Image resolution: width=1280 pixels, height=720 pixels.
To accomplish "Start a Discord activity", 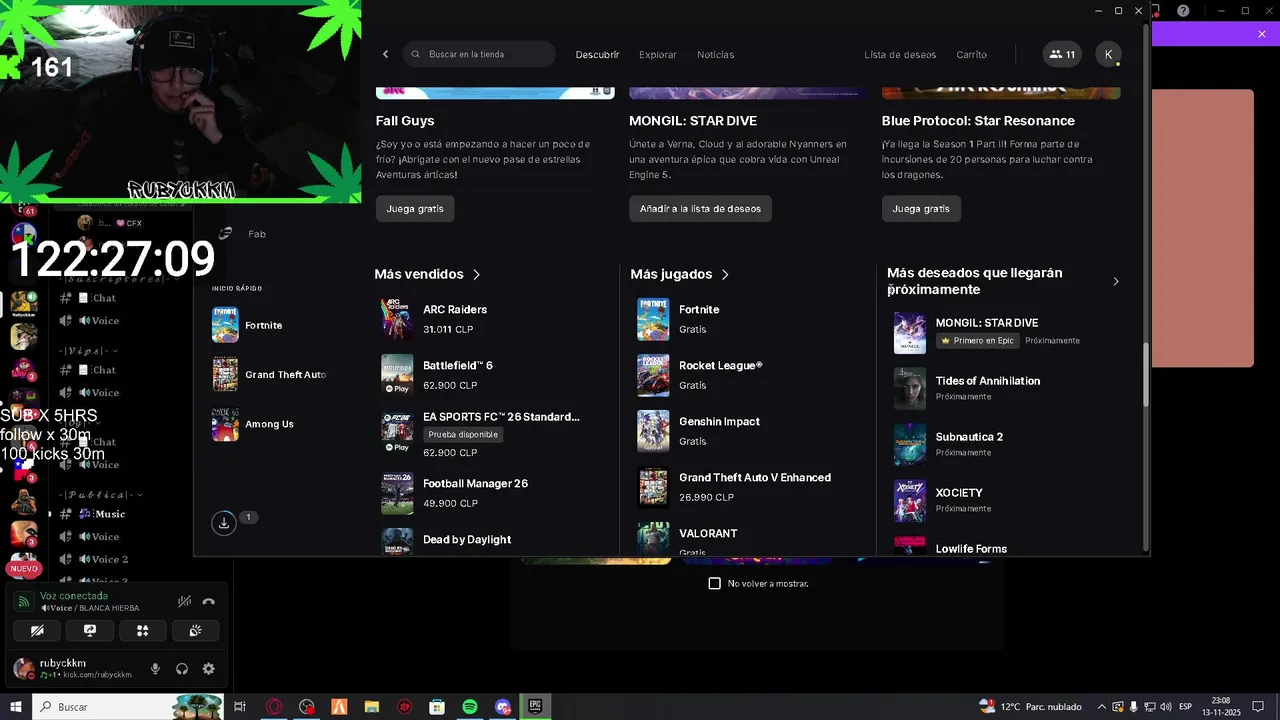I will pyautogui.click(x=142, y=631).
